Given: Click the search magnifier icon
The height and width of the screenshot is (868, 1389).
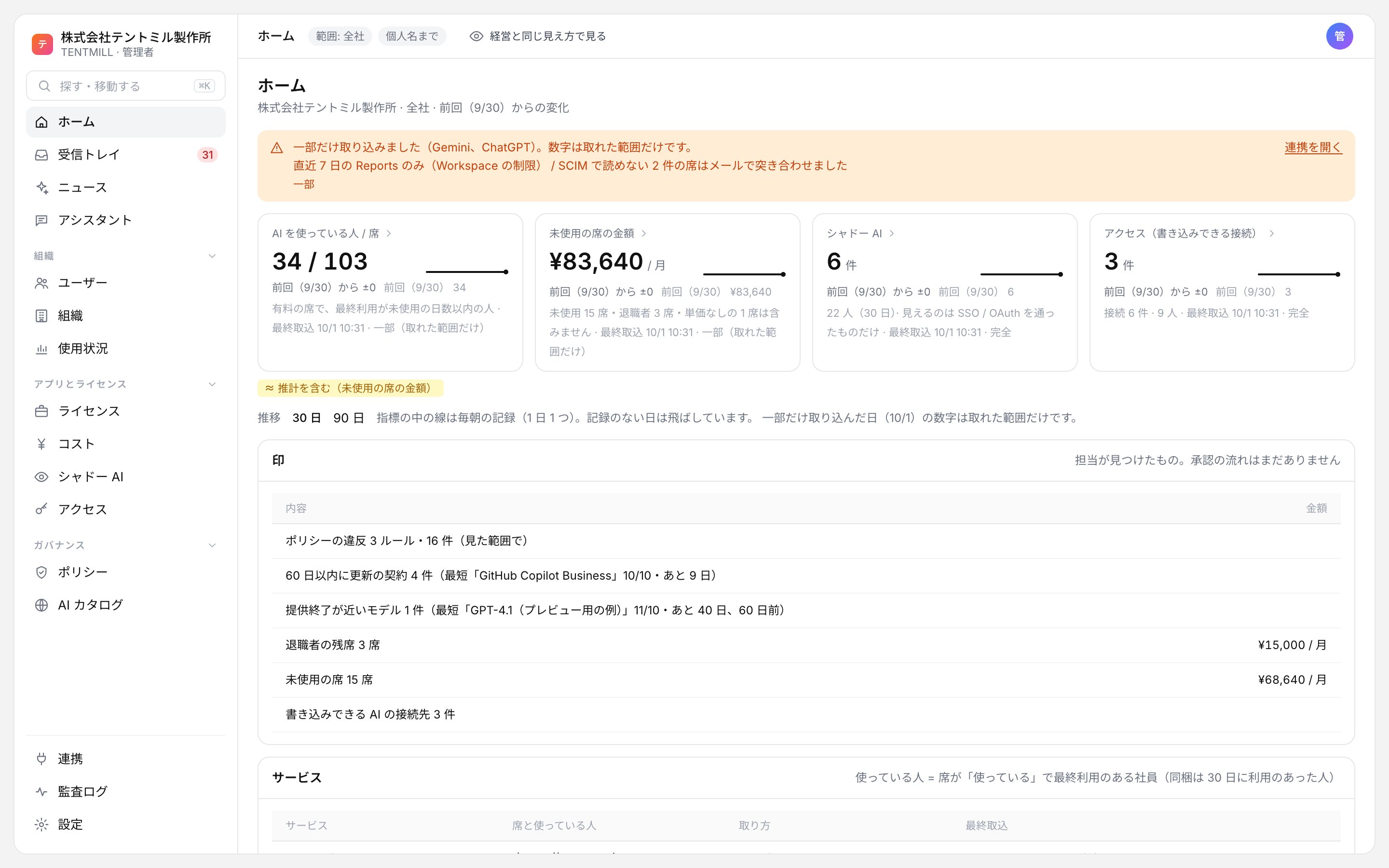Looking at the screenshot, I should pyautogui.click(x=44, y=86).
